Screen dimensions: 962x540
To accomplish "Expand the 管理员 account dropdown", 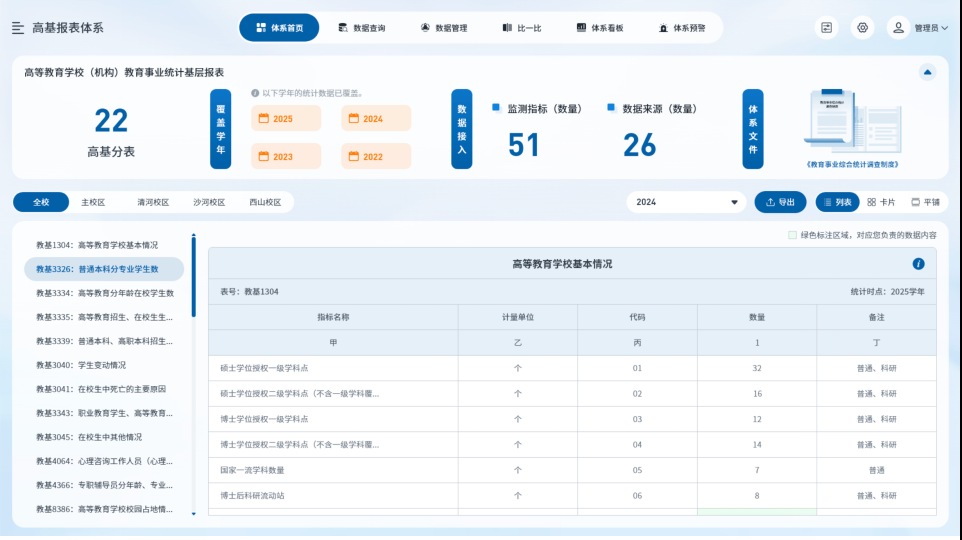I will 931,28.
